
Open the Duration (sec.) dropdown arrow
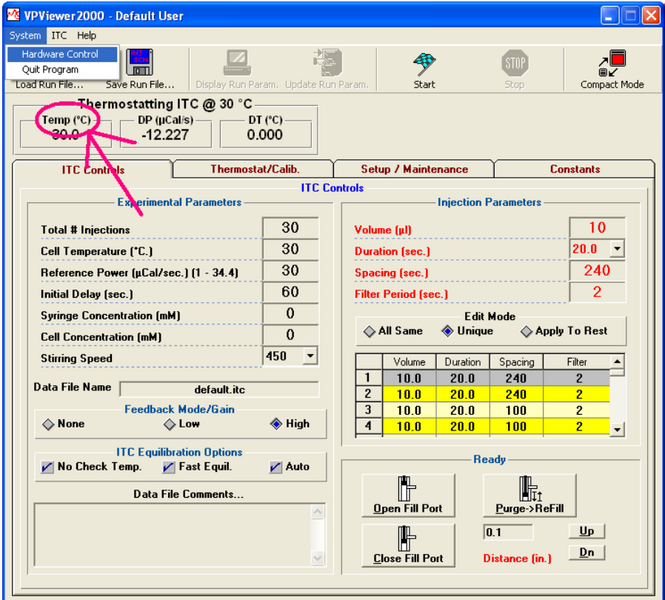tap(617, 248)
